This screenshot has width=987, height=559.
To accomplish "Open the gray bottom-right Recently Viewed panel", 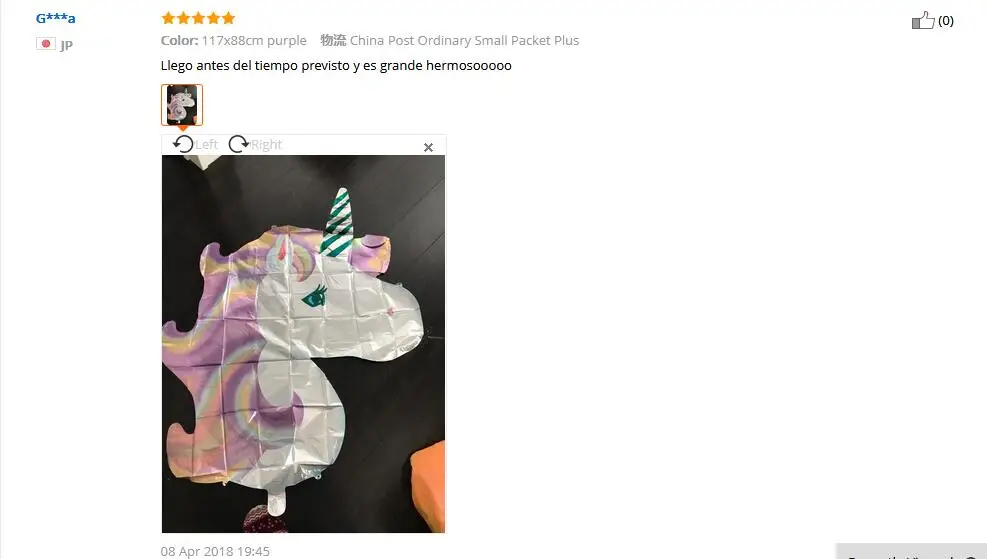I will (x=911, y=551).
